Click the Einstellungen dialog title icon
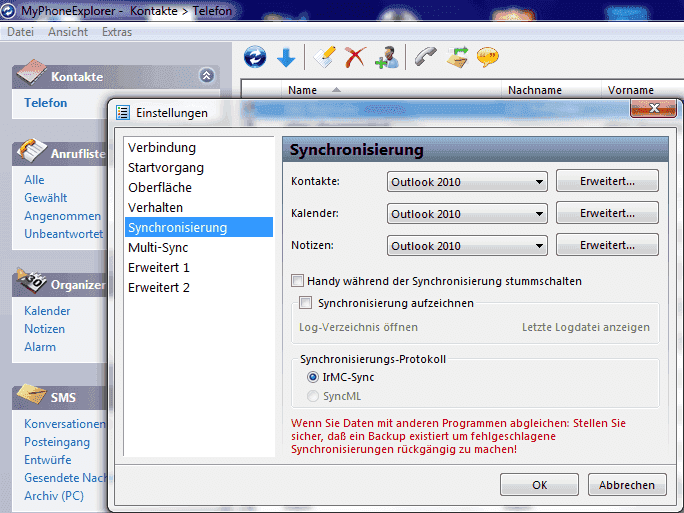The image size is (684, 513). pos(123,113)
